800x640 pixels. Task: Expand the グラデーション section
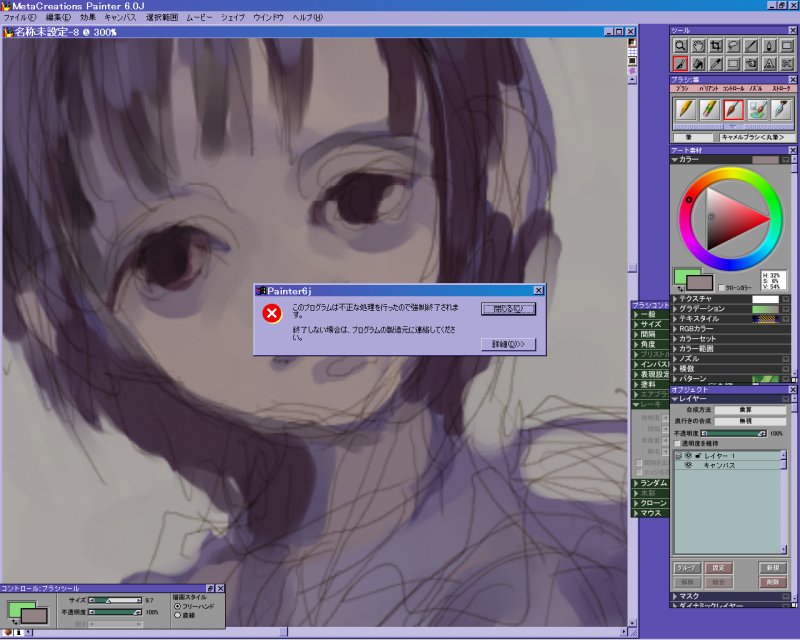pos(675,309)
